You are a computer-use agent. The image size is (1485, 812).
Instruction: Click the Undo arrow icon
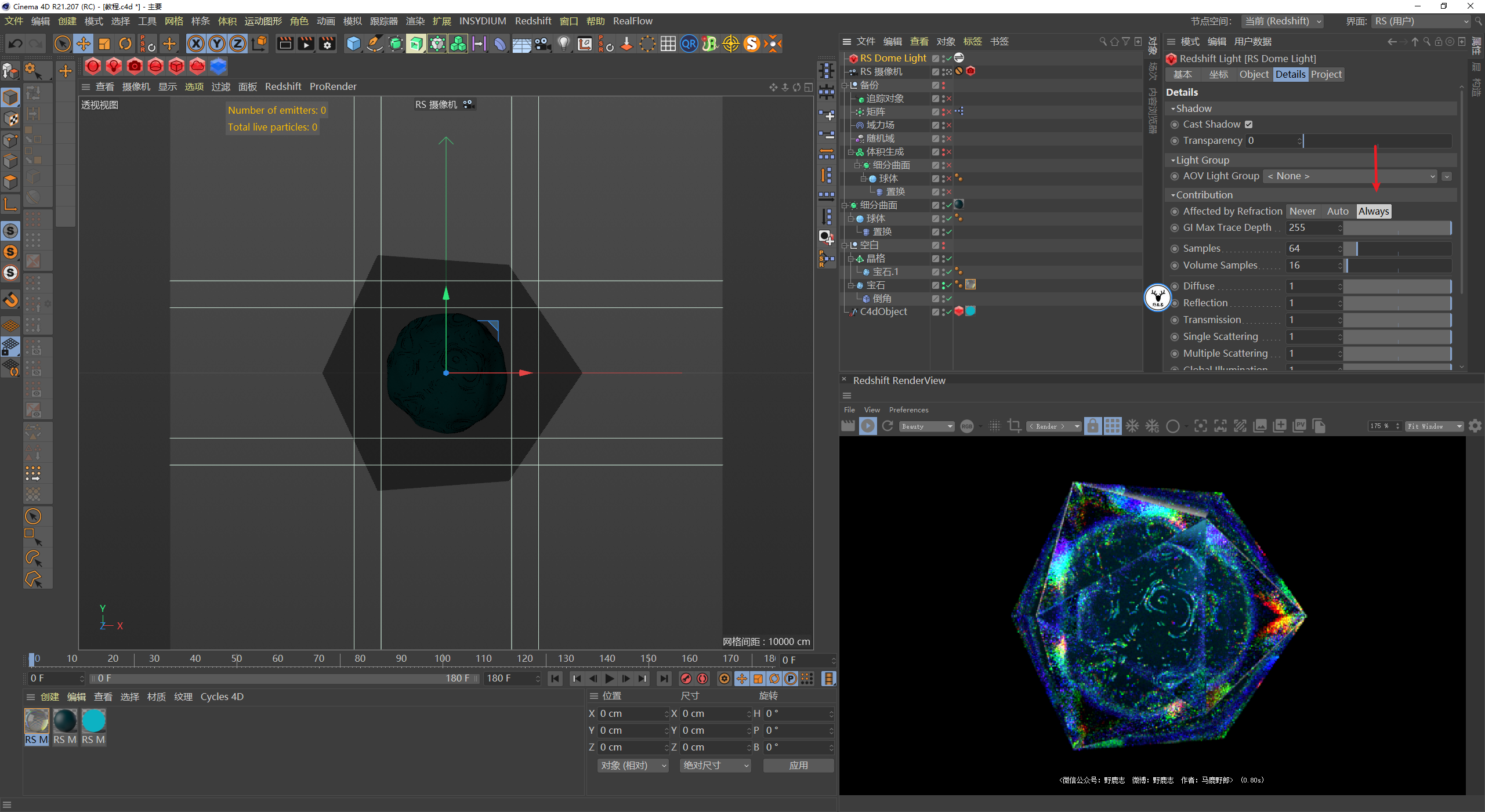(16, 43)
